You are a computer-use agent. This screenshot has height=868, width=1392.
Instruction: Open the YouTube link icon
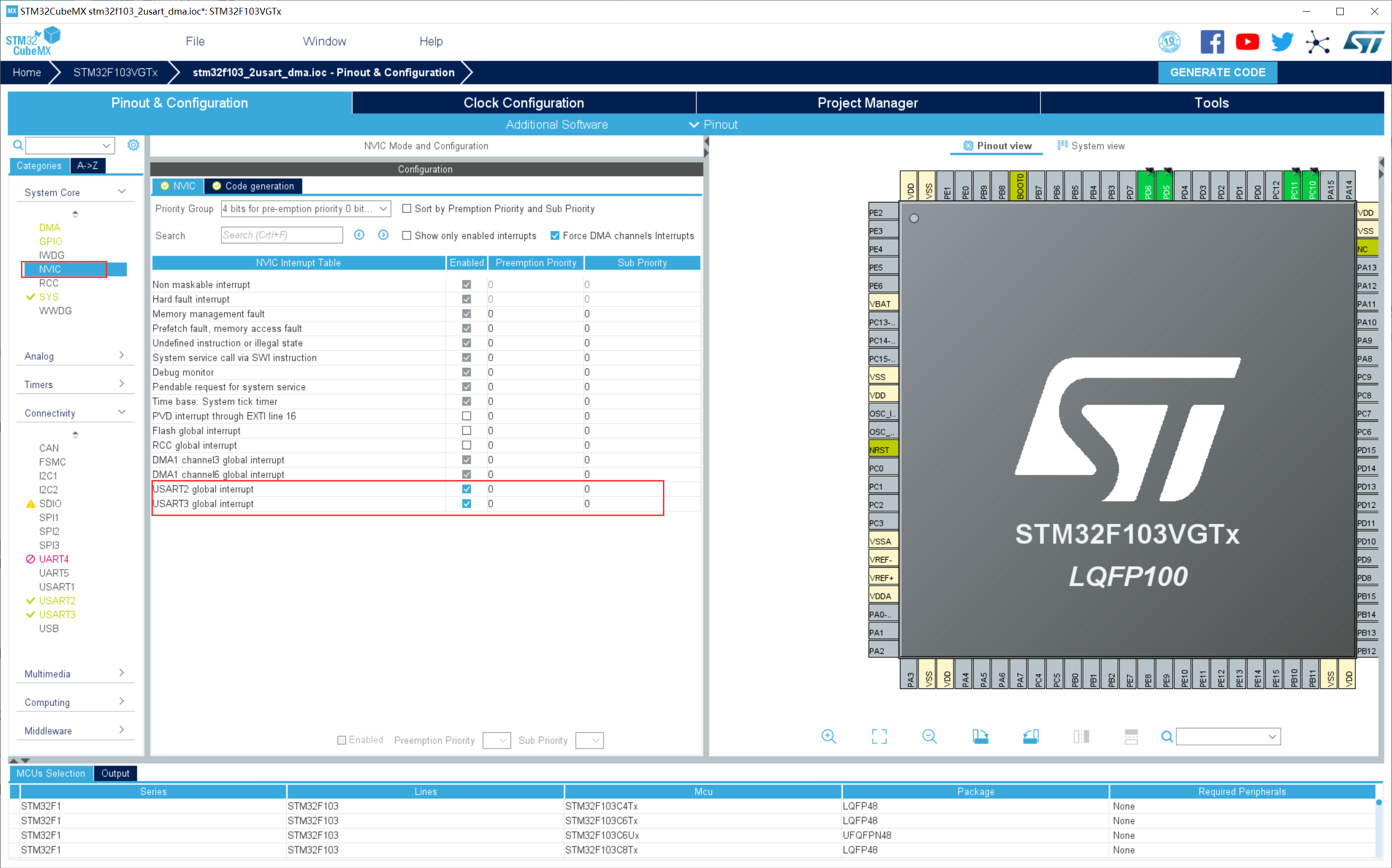[x=1247, y=42]
